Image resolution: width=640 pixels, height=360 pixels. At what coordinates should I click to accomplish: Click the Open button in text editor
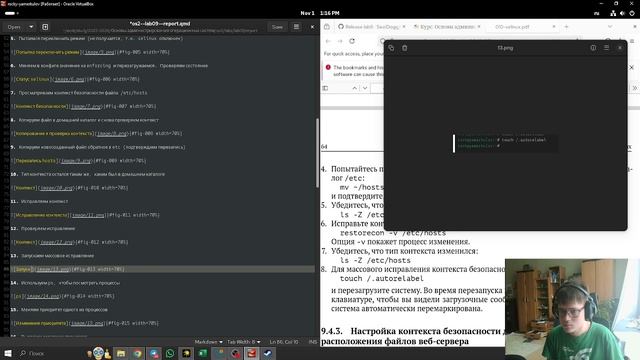pos(14,27)
